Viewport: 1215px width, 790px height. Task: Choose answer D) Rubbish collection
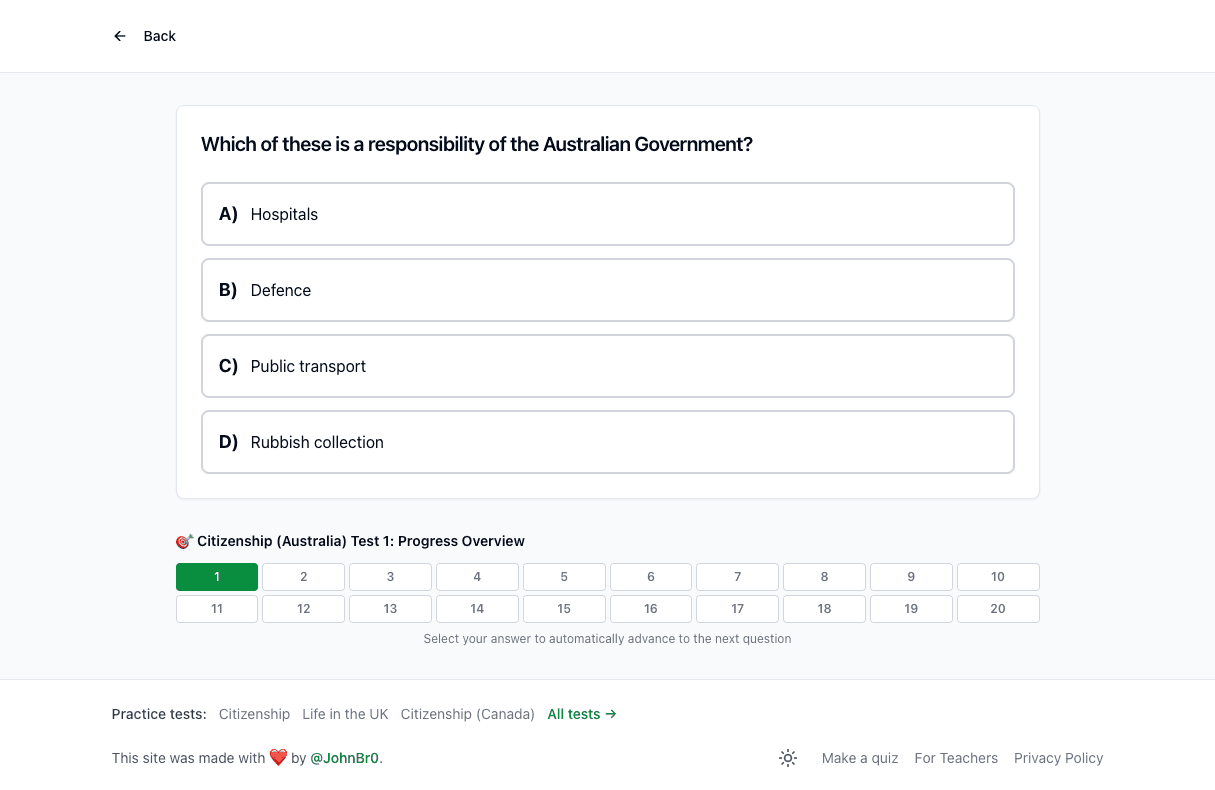coord(608,442)
